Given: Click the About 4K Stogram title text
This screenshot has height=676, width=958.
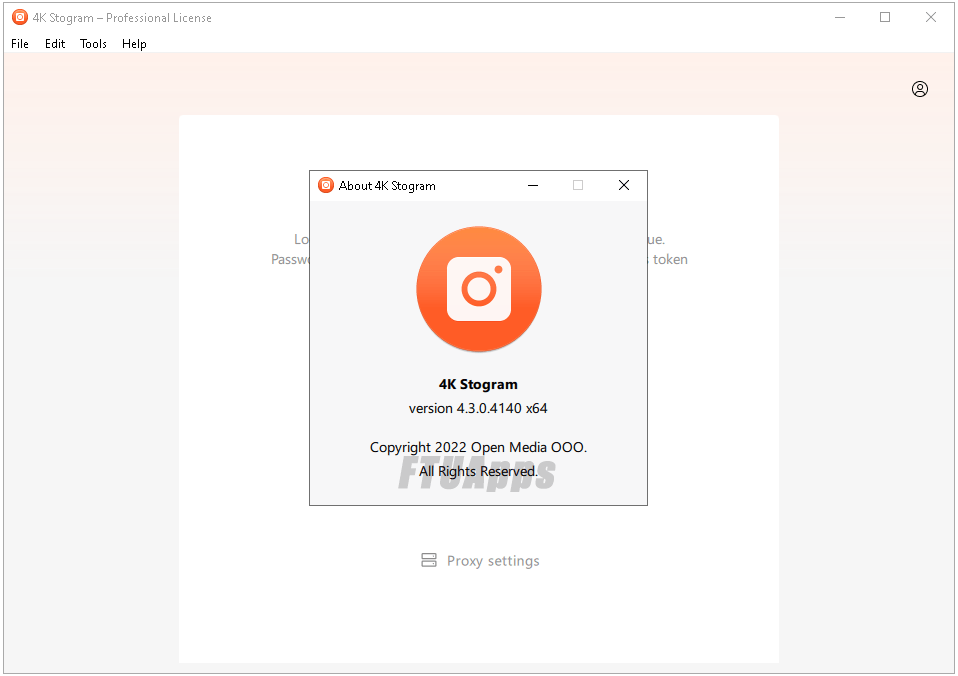Looking at the screenshot, I should tap(387, 186).
